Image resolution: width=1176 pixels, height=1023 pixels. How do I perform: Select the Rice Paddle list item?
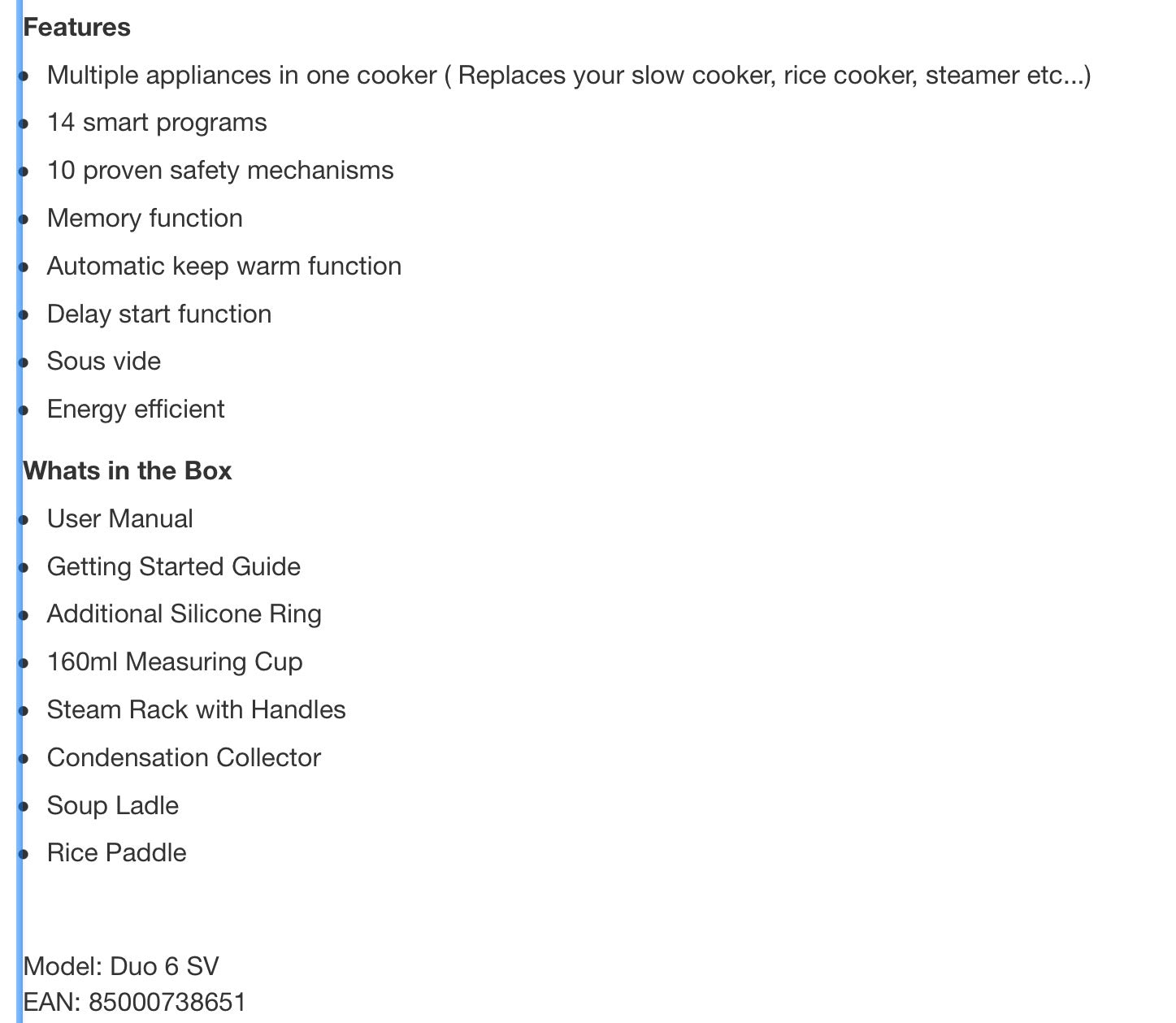[x=117, y=853]
